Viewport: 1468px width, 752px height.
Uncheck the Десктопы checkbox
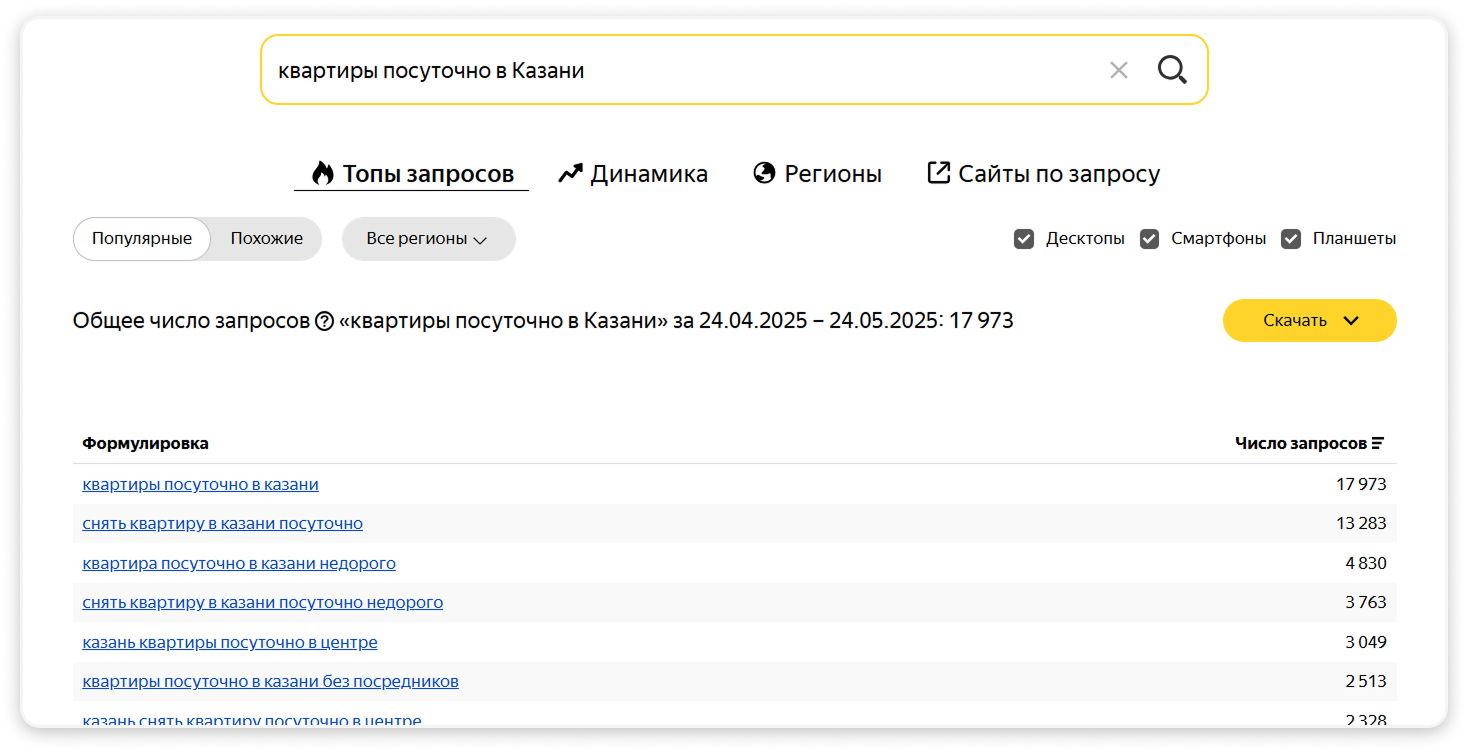click(x=1023, y=238)
